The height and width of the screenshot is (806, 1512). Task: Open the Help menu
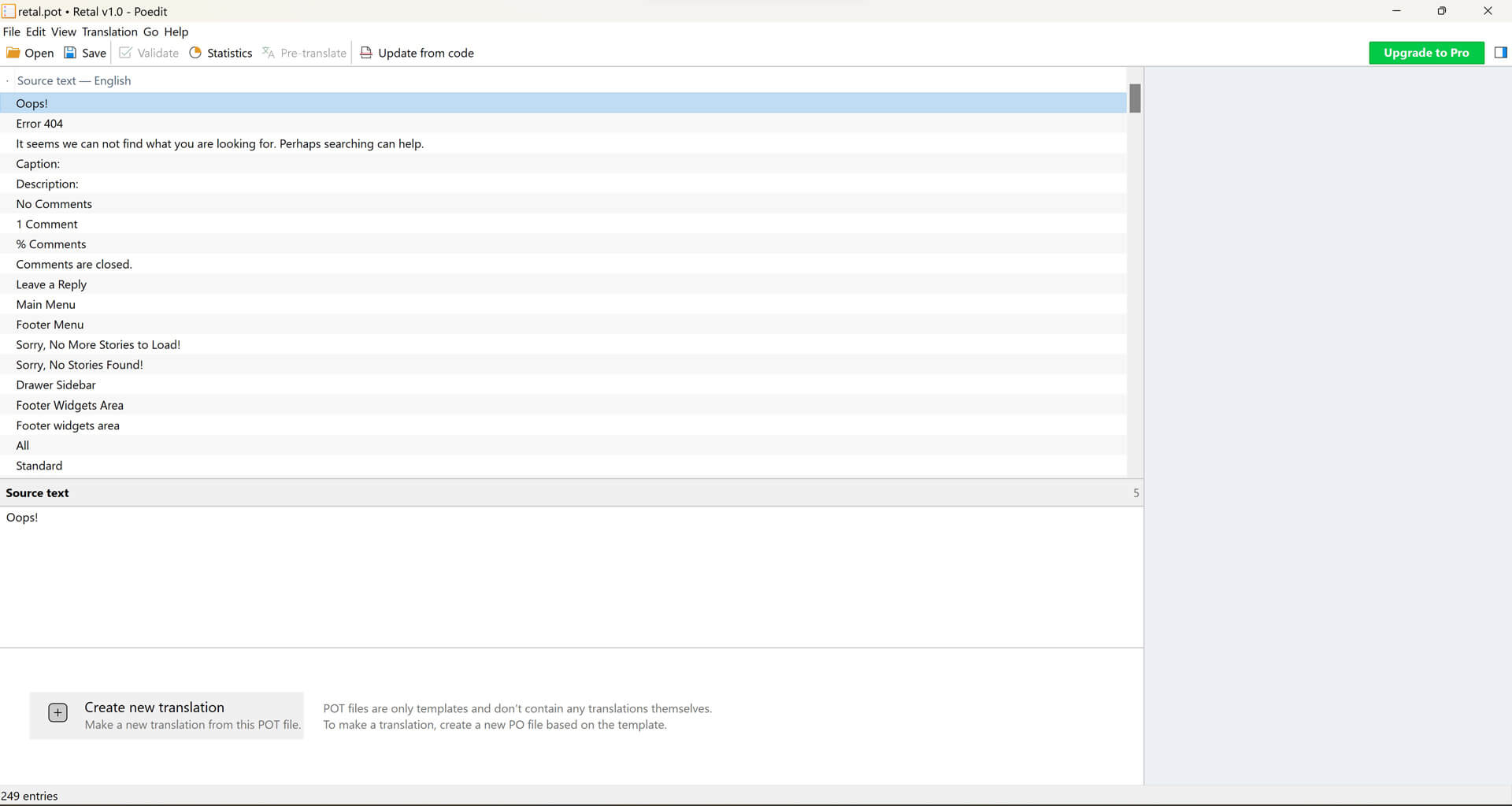[176, 32]
